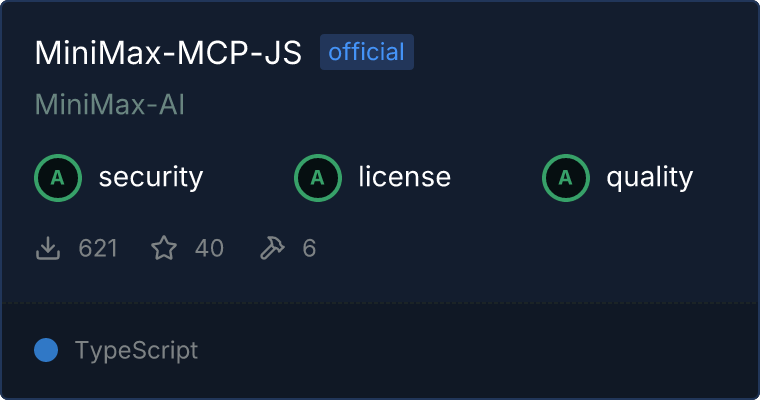Image resolution: width=760 pixels, height=400 pixels.
Task: Click the security label text
Action: 151,177
